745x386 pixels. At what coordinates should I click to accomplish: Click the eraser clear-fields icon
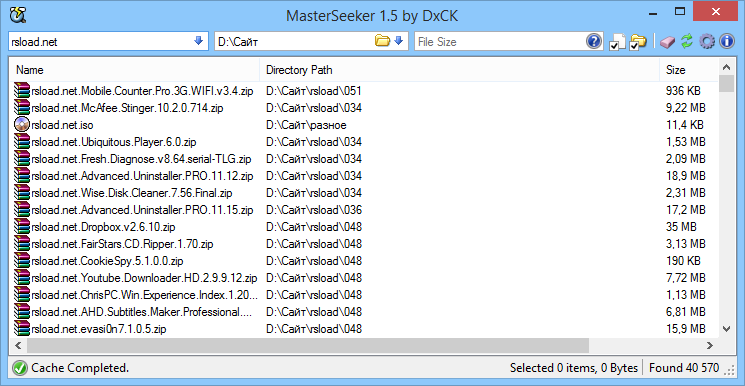667,42
